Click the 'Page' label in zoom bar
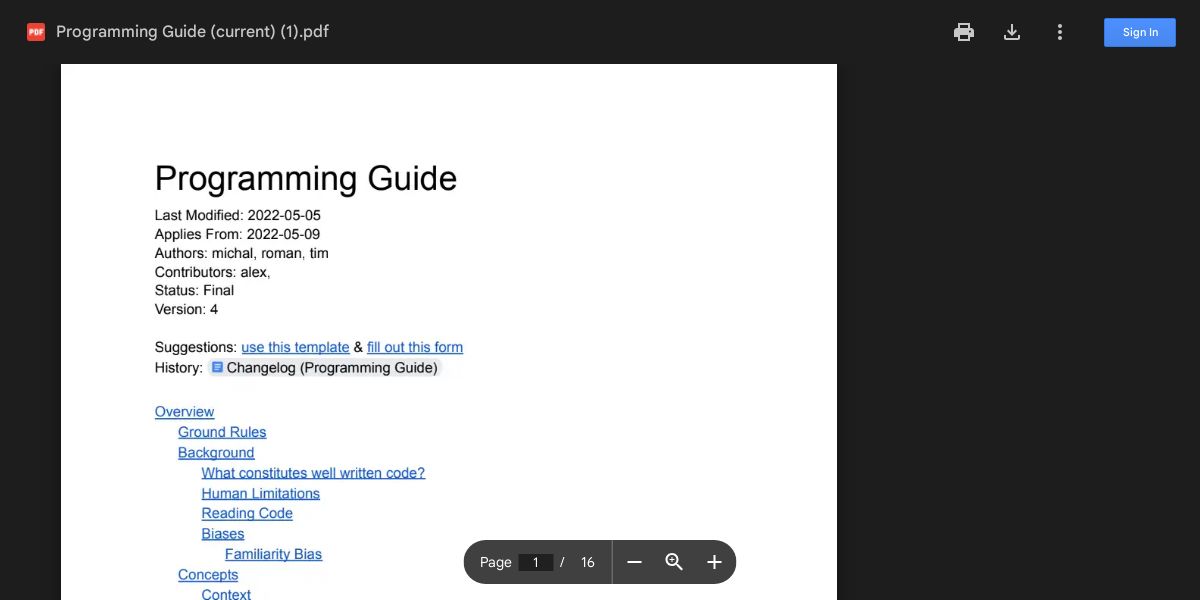Screen dimensions: 1200x600 (496, 562)
